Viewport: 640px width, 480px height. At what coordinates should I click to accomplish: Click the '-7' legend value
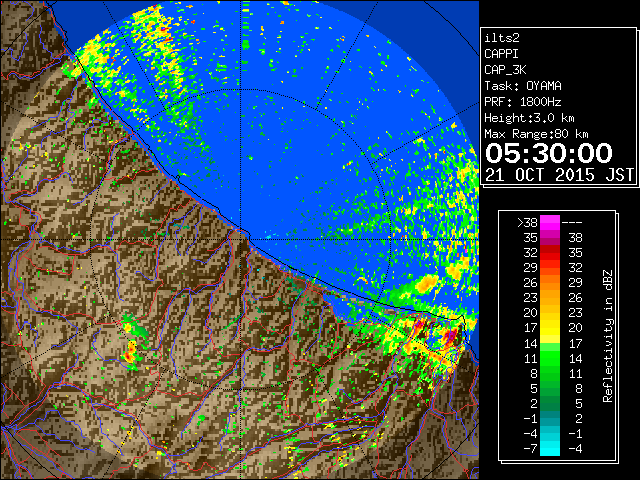pyautogui.click(x=530, y=449)
